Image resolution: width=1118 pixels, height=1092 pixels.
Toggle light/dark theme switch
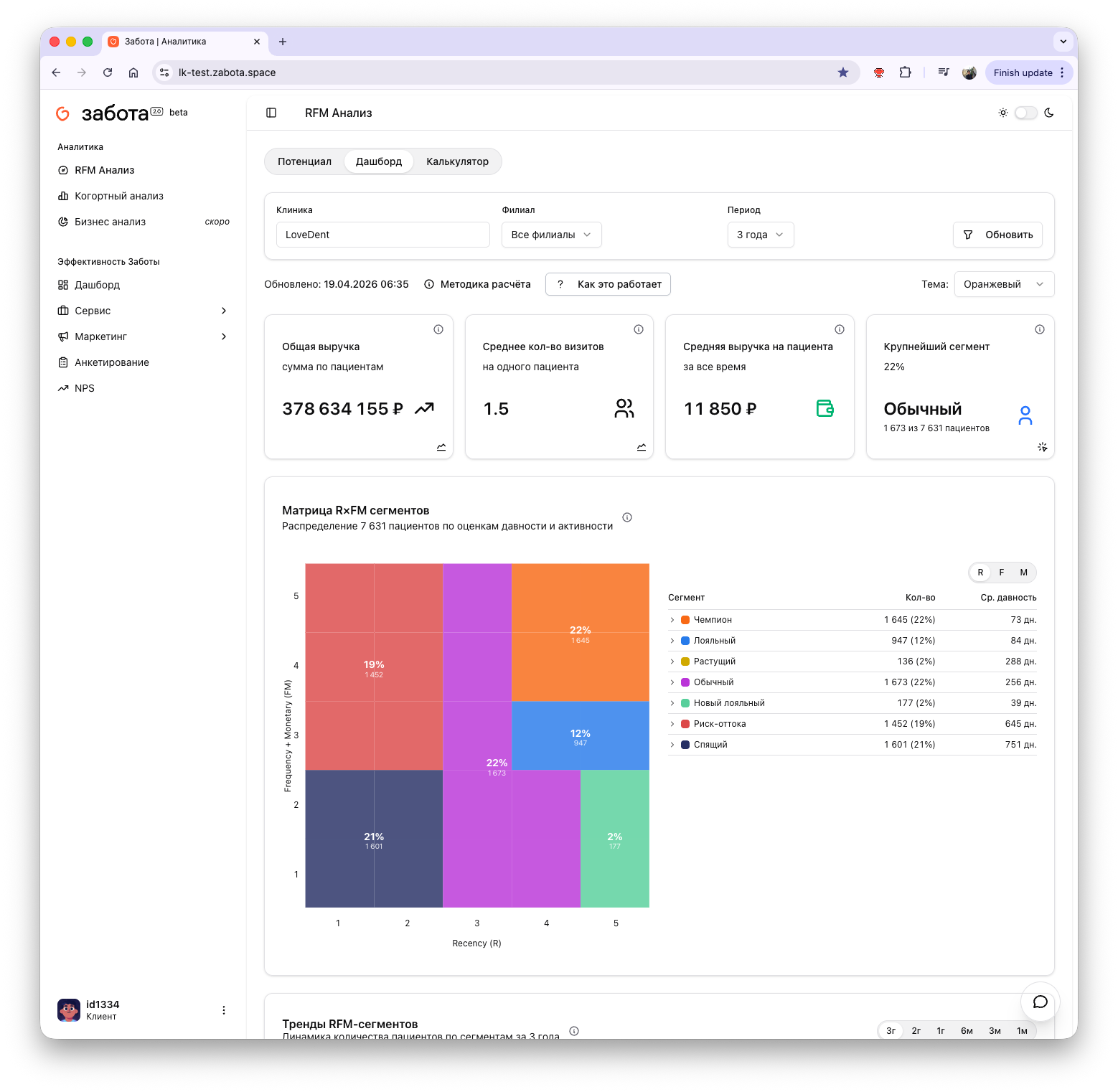click(1025, 113)
